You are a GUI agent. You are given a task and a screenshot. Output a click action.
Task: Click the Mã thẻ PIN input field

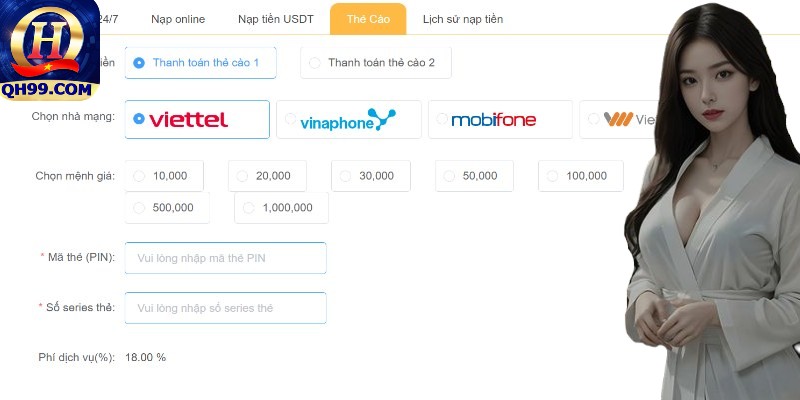tap(226, 258)
